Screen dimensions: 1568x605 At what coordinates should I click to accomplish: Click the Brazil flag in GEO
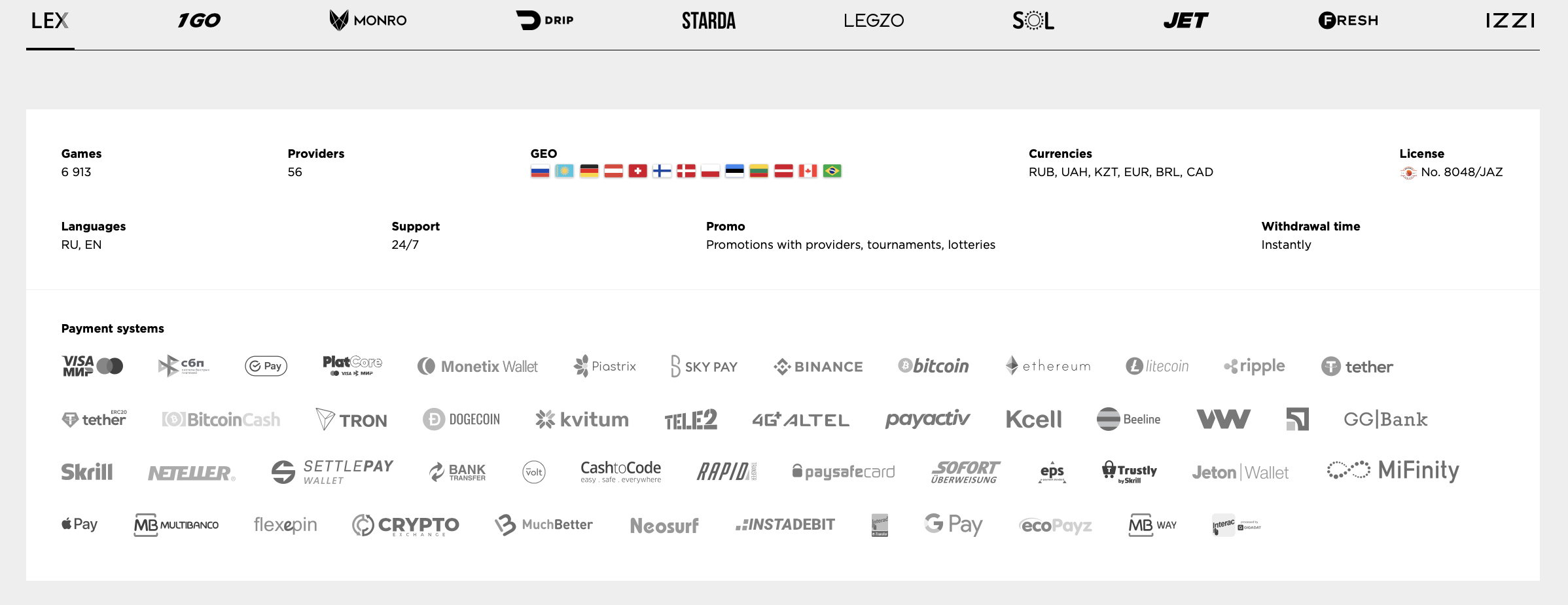(x=832, y=172)
